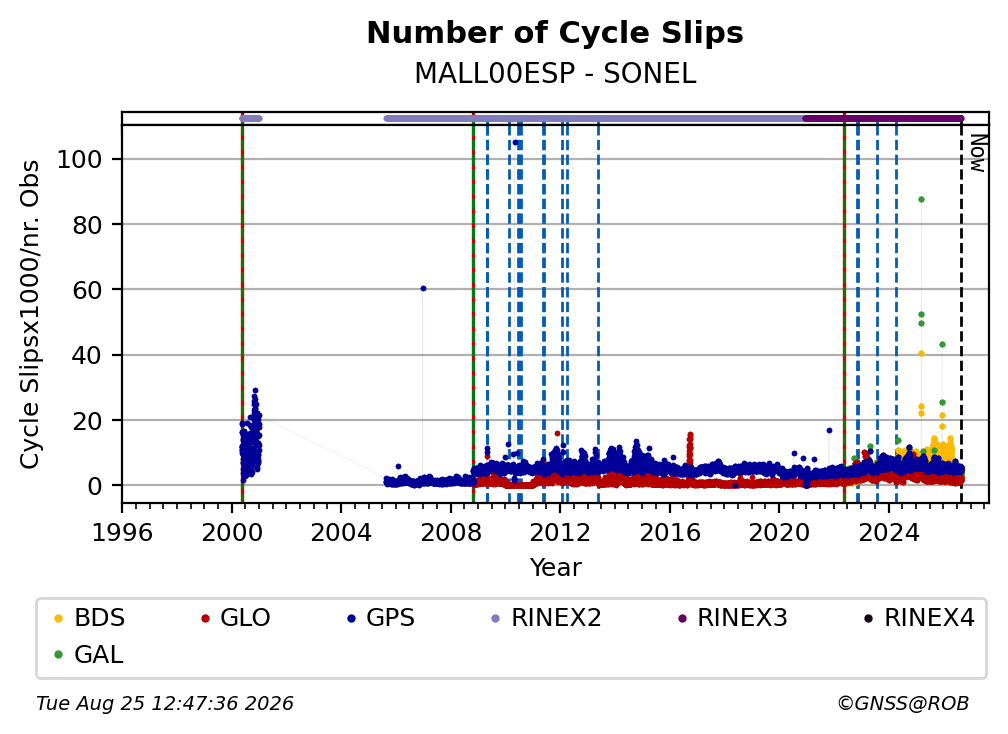This screenshot has width=1008, height=734.
Task: Click the Number of Cycle Slips title
Action: pos(555,33)
